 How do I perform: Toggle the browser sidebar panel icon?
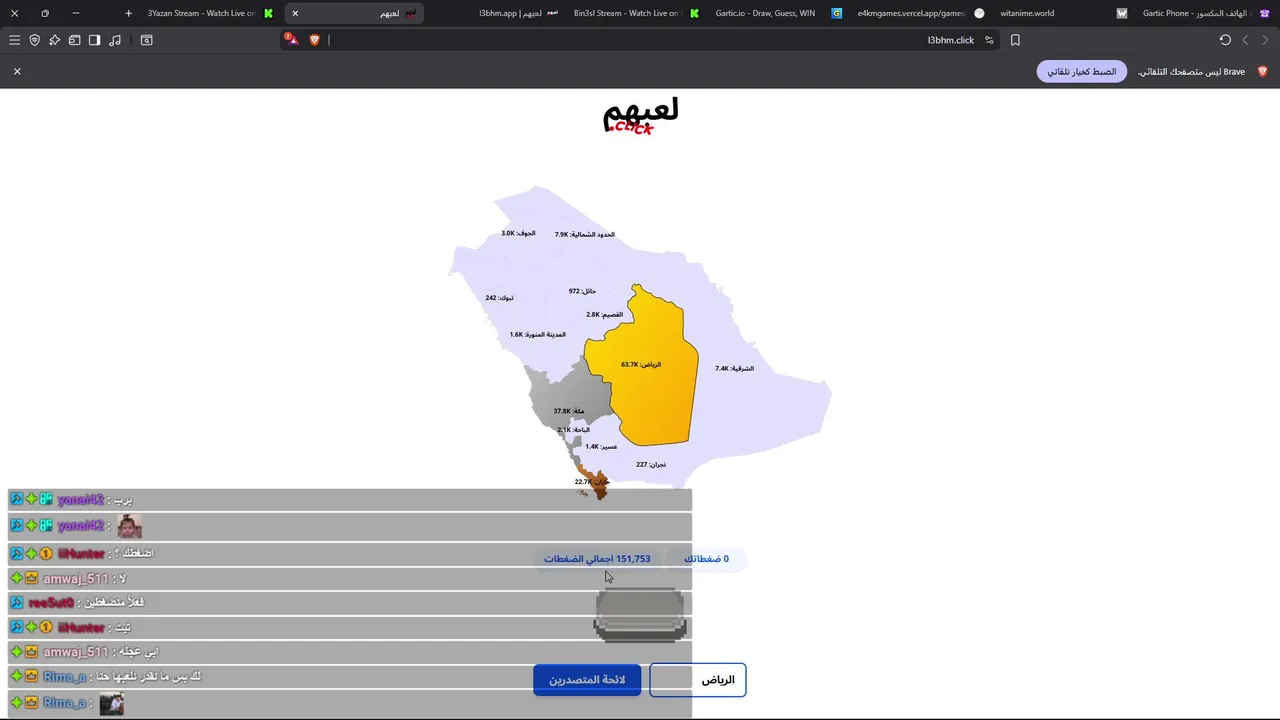94,40
